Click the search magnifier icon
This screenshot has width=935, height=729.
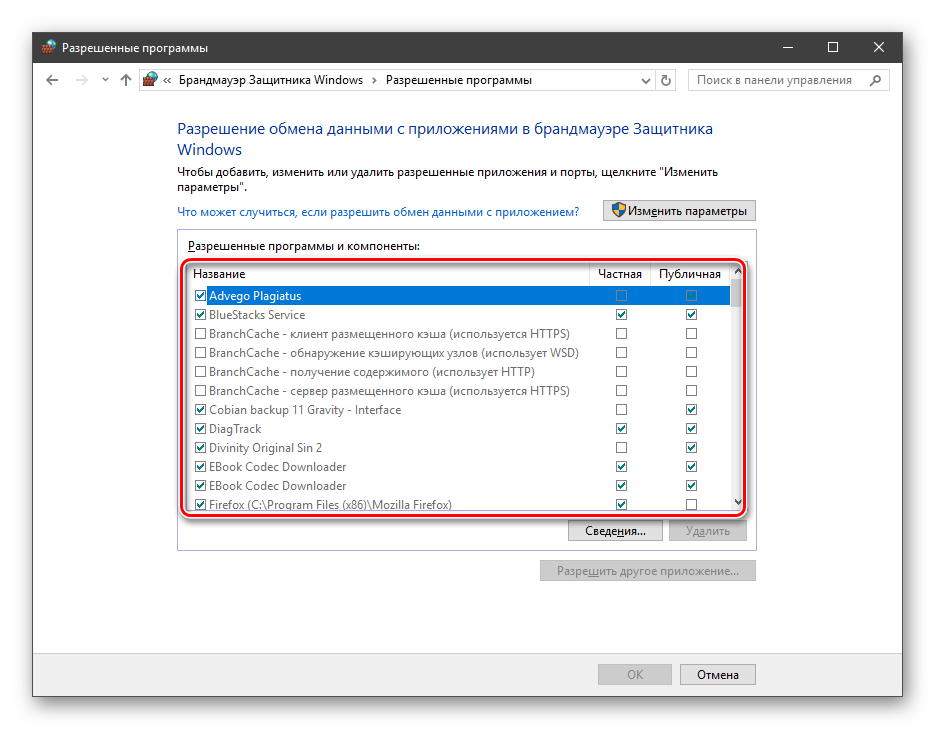(875, 80)
